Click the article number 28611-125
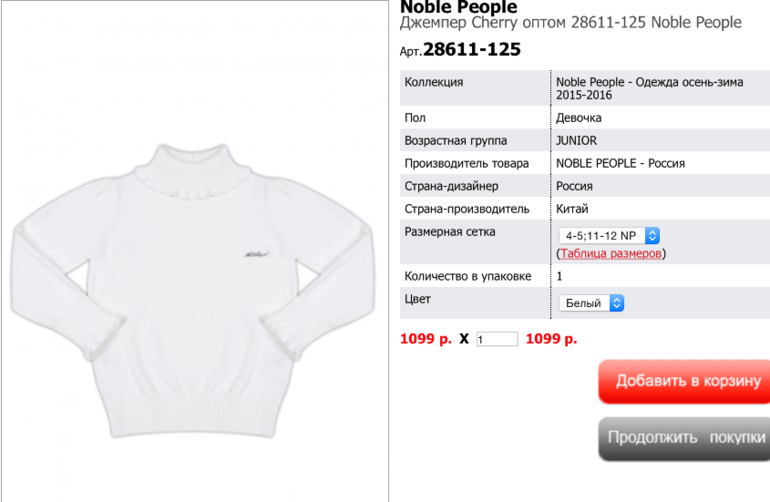Screen dimensions: 770x502 pos(471,50)
